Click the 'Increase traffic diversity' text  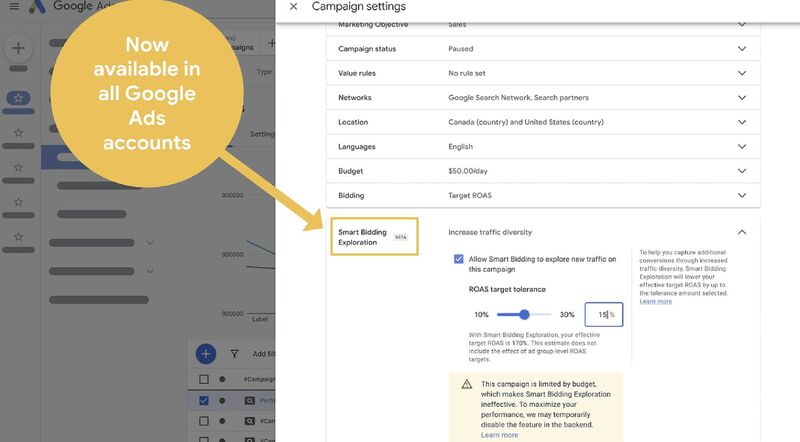pyautogui.click(x=490, y=232)
